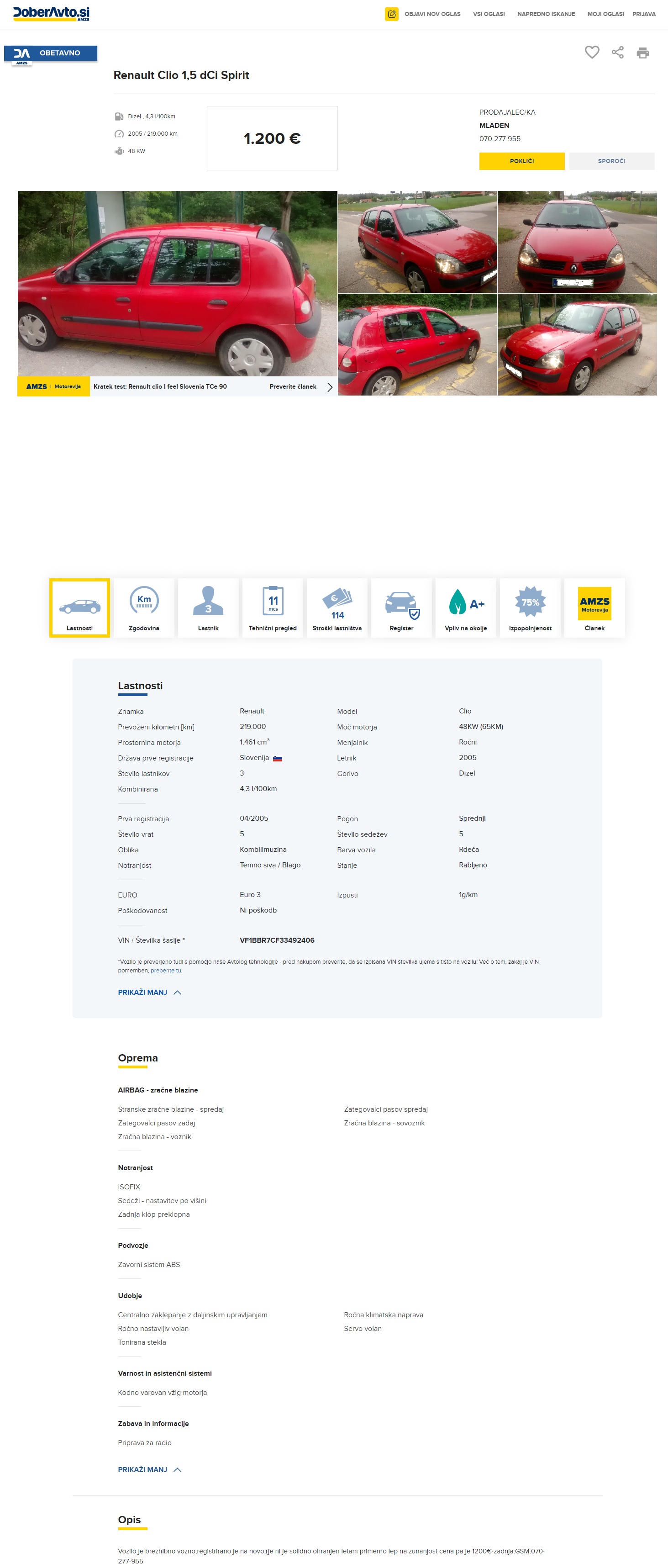The width and height of the screenshot is (668, 1568).
Task: Click the VIN number VF1BBR7CF33492406
Action: pyautogui.click(x=277, y=940)
